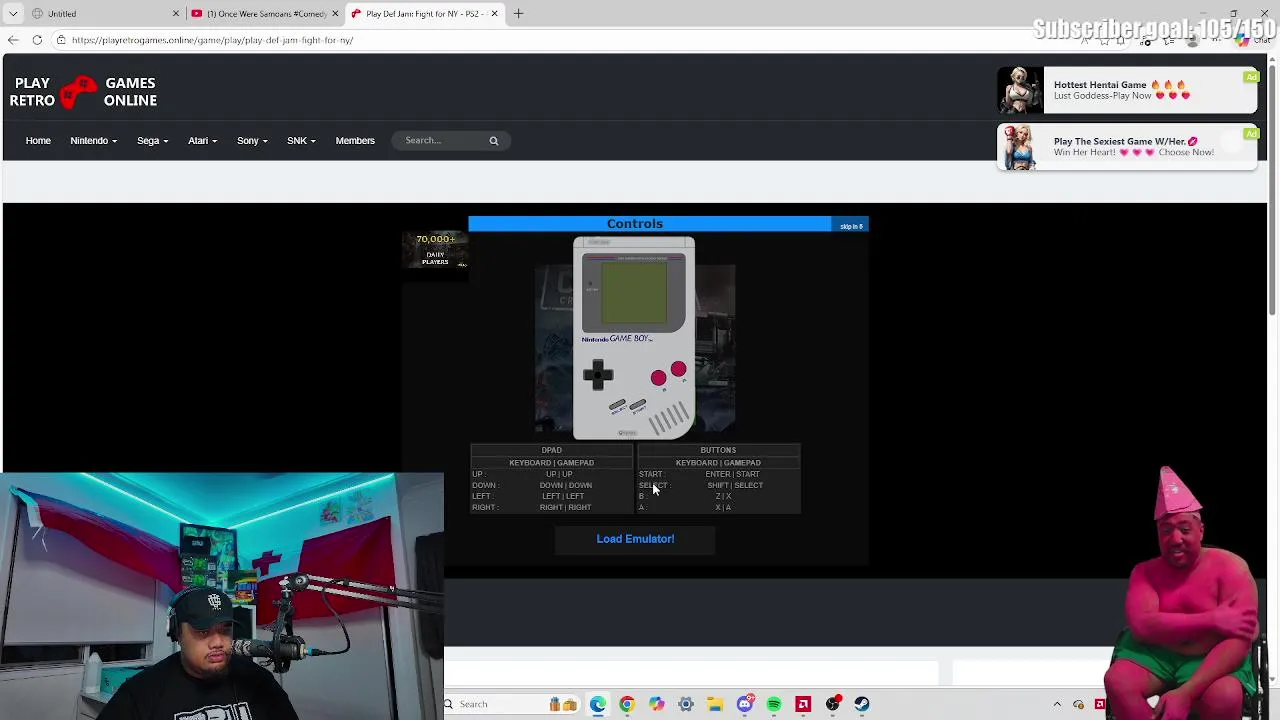Show hidden system tray icons
The height and width of the screenshot is (720, 1280).
pyautogui.click(x=1057, y=704)
